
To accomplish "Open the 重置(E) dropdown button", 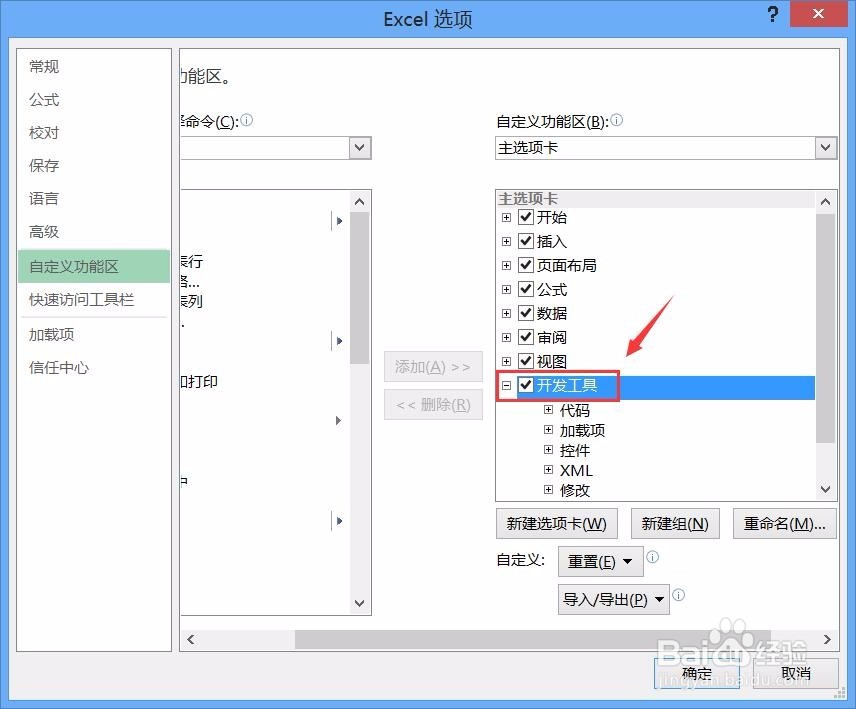I will [601, 562].
